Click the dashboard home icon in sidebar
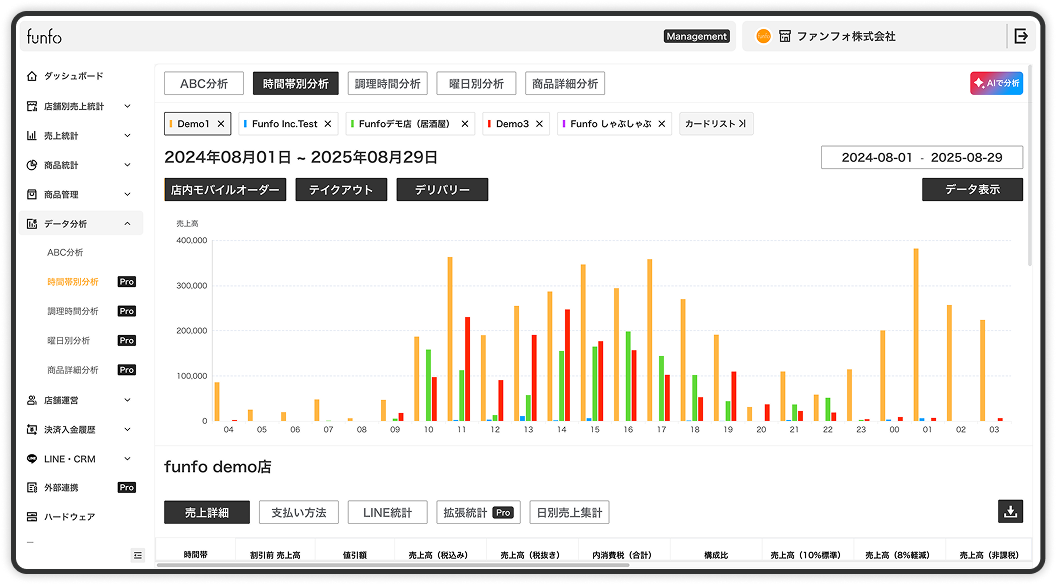The height and width of the screenshot is (585, 1057). click(33, 76)
